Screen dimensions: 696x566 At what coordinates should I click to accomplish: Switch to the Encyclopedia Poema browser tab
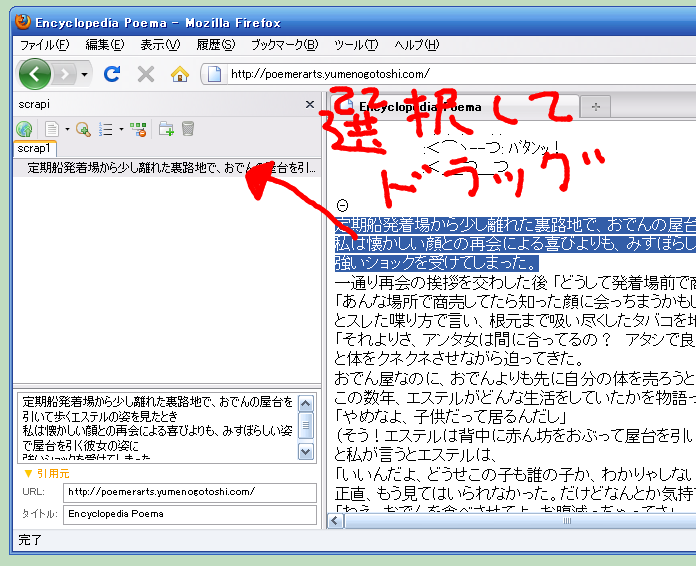(x=455, y=107)
